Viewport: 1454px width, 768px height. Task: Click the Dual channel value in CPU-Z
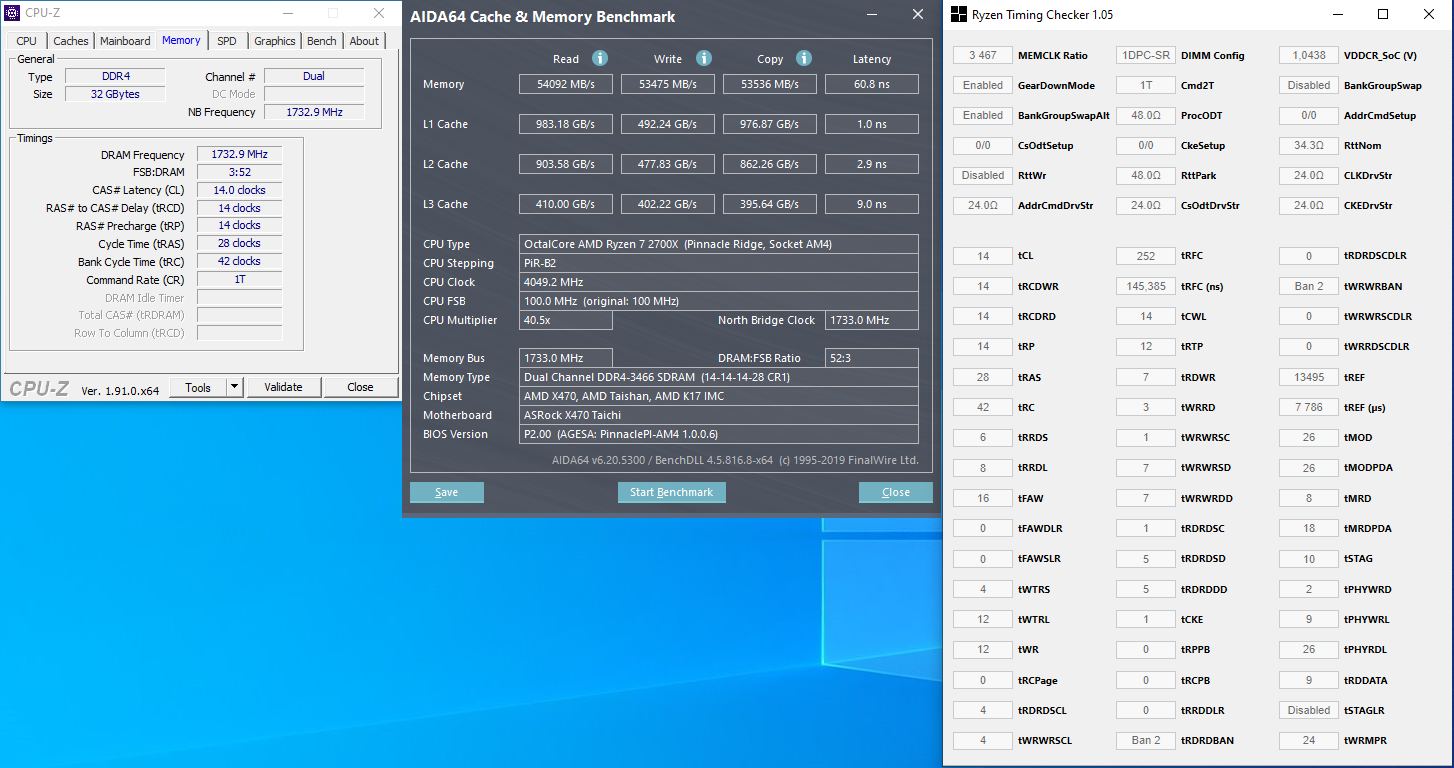point(314,76)
